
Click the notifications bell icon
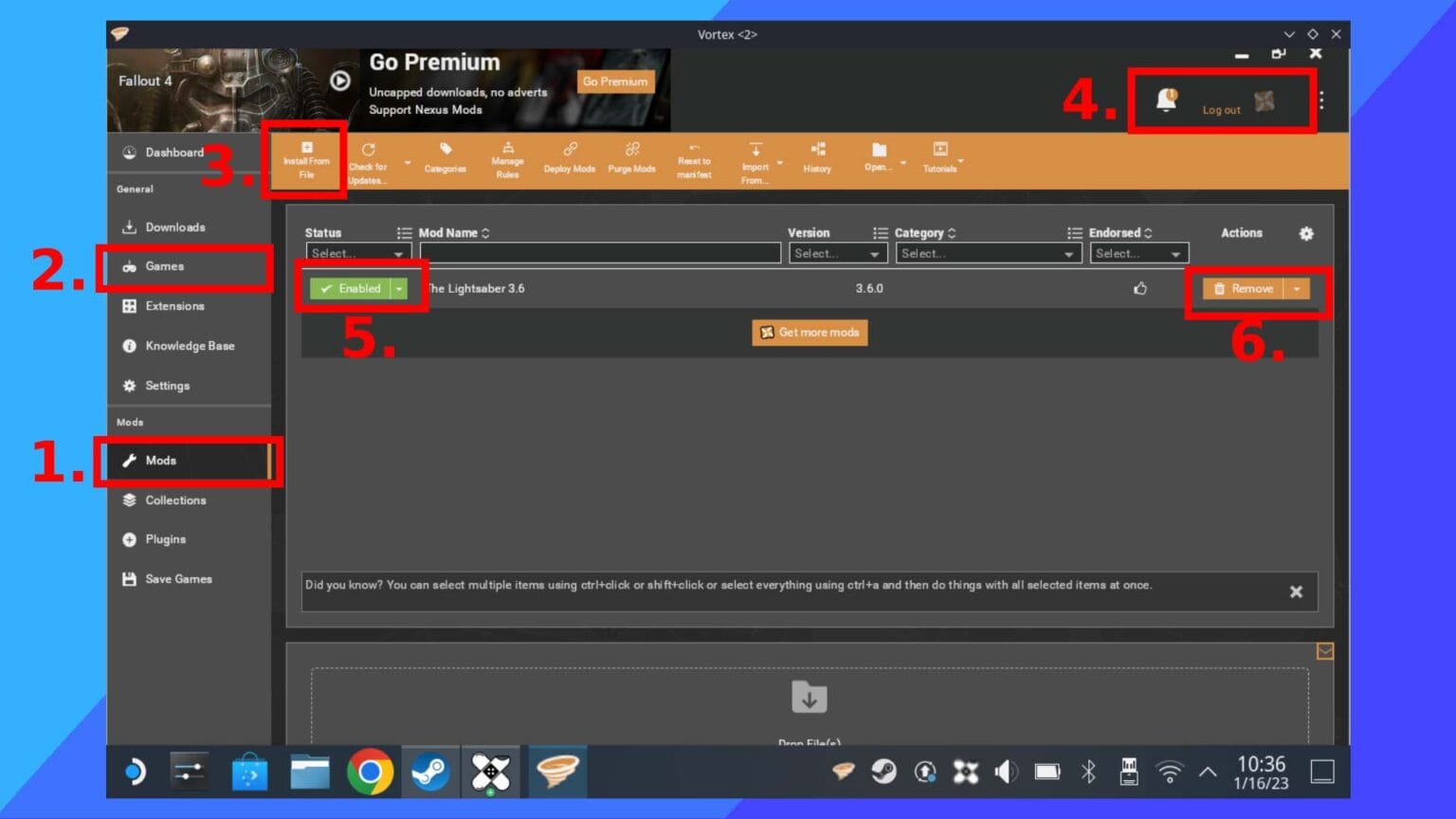click(1166, 100)
